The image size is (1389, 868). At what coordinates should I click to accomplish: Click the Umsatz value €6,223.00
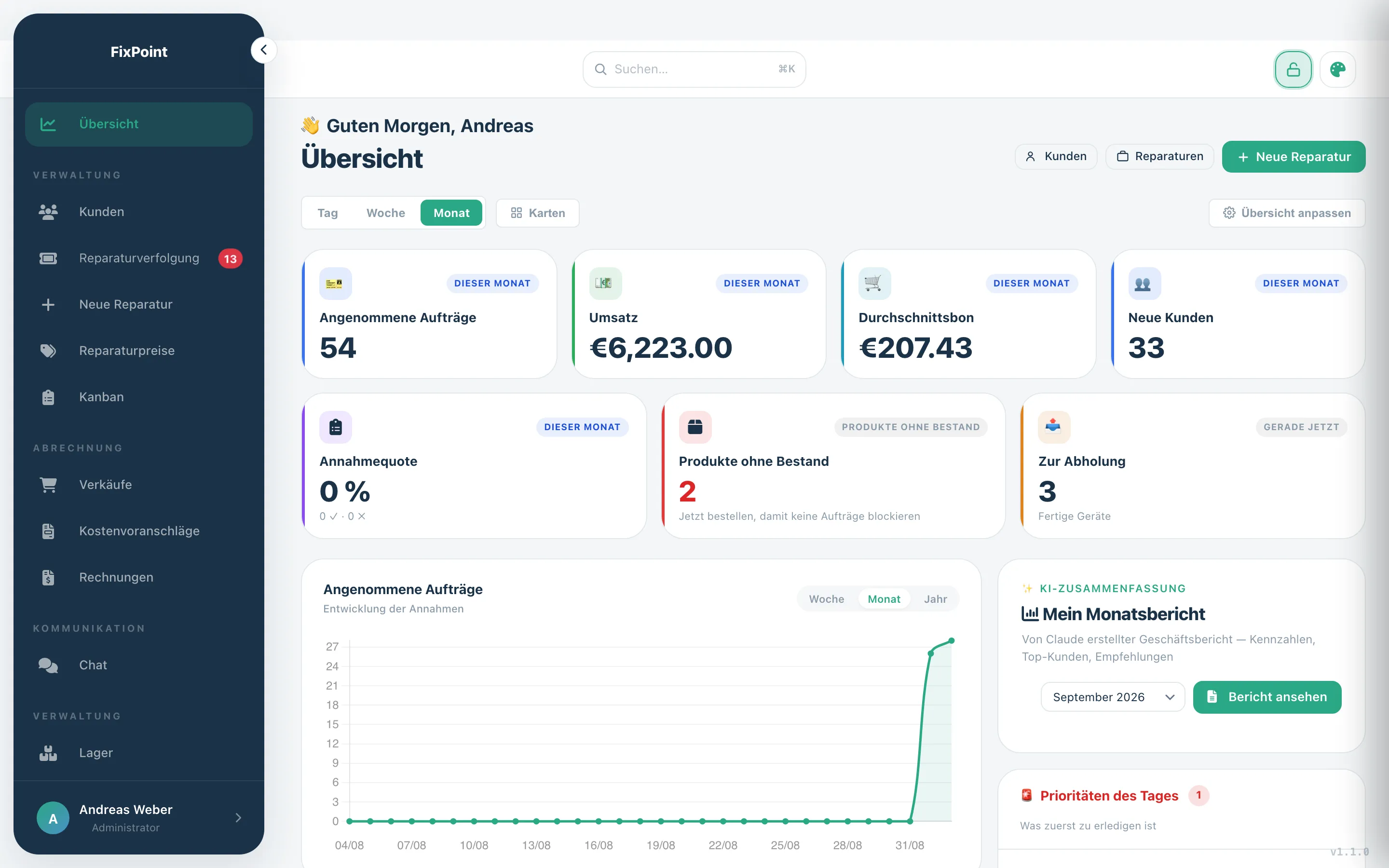(661, 348)
